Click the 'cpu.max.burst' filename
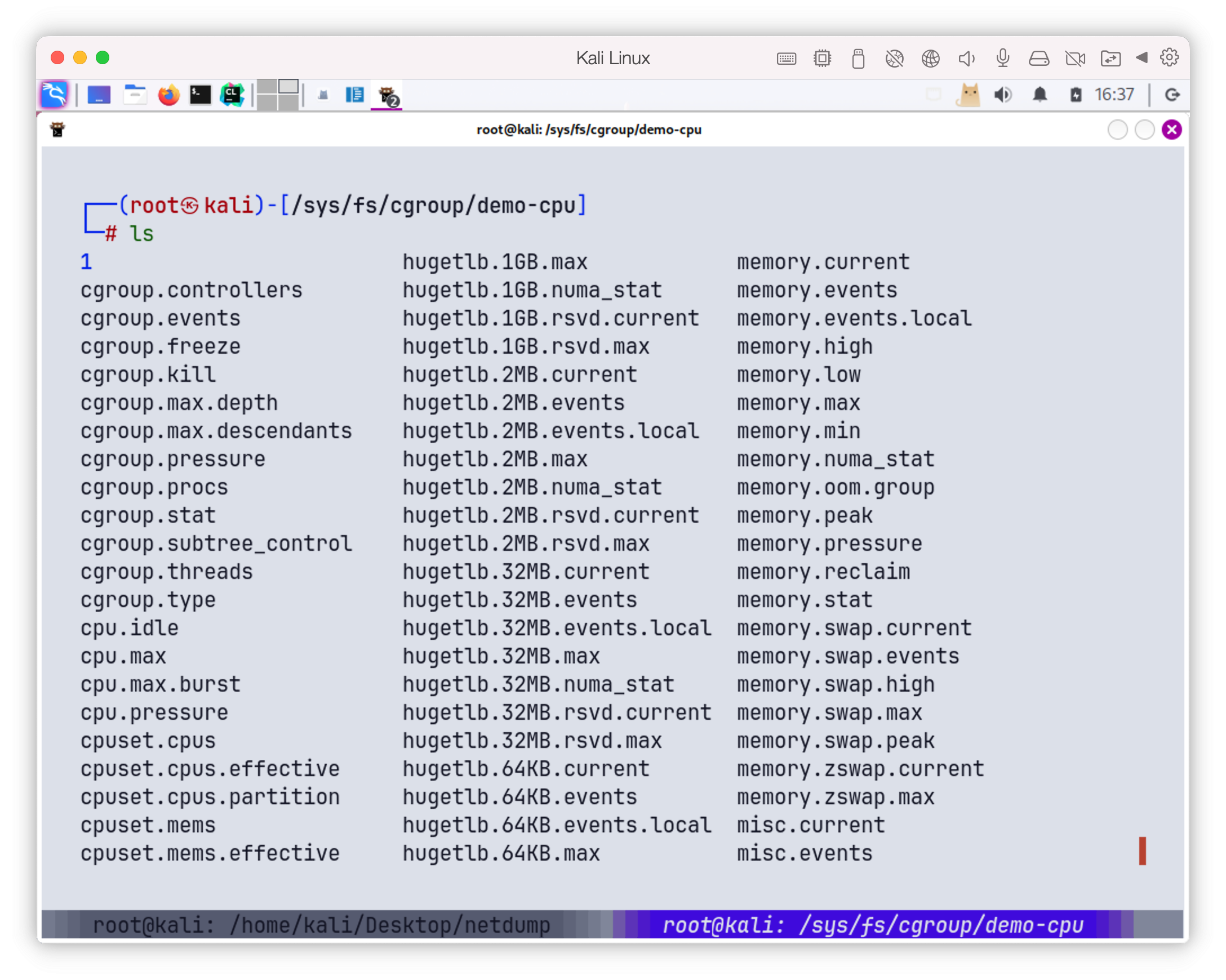This screenshot has width=1226, height=980. click(x=161, y=684)
